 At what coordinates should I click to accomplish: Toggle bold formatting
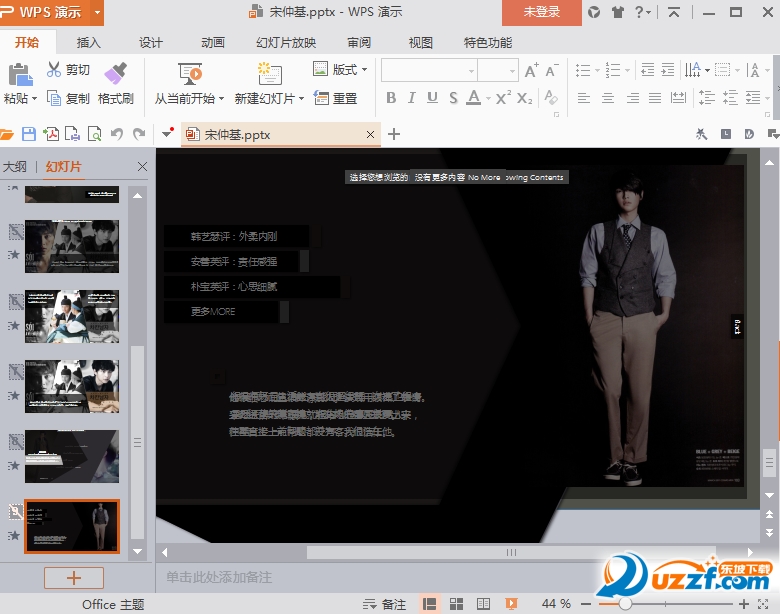tap(391, 98)
